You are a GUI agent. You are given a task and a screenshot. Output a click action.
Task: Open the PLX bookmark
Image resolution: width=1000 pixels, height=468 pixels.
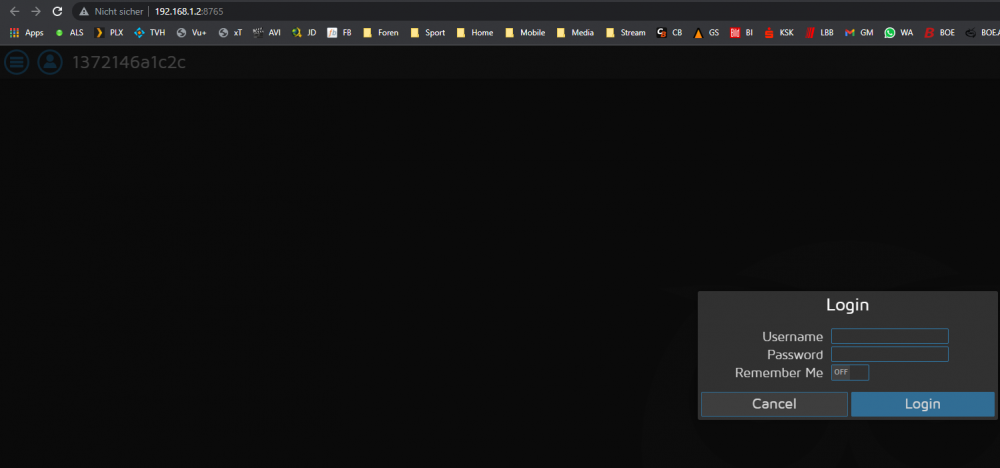tap(109, 33)
